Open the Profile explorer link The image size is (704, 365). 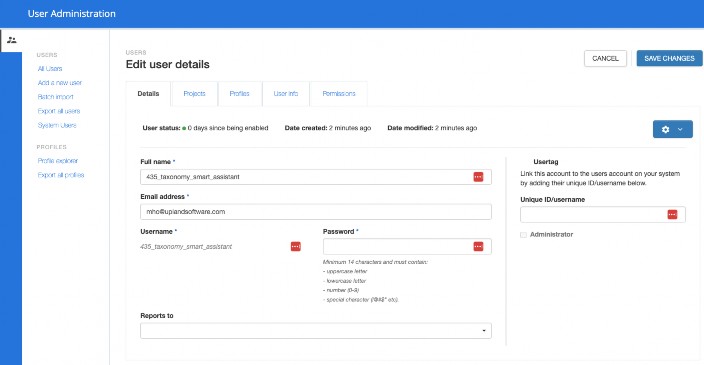pyautogui.click(x=58, y=161)
